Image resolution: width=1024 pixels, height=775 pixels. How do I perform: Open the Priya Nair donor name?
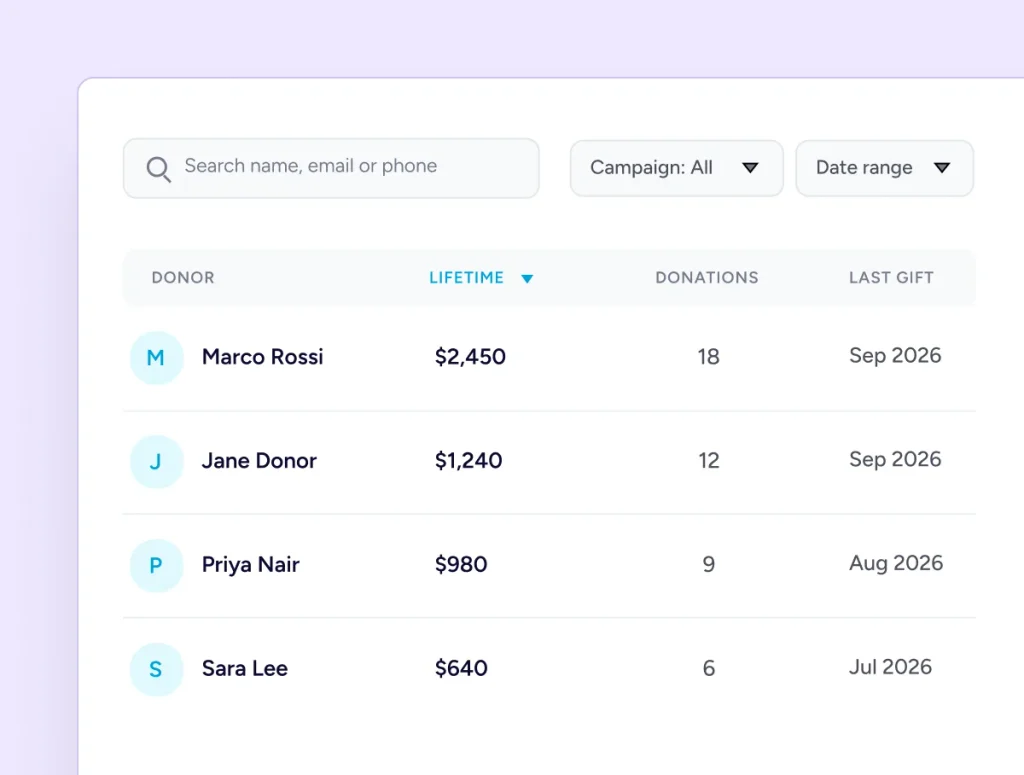tap(251, 564)
